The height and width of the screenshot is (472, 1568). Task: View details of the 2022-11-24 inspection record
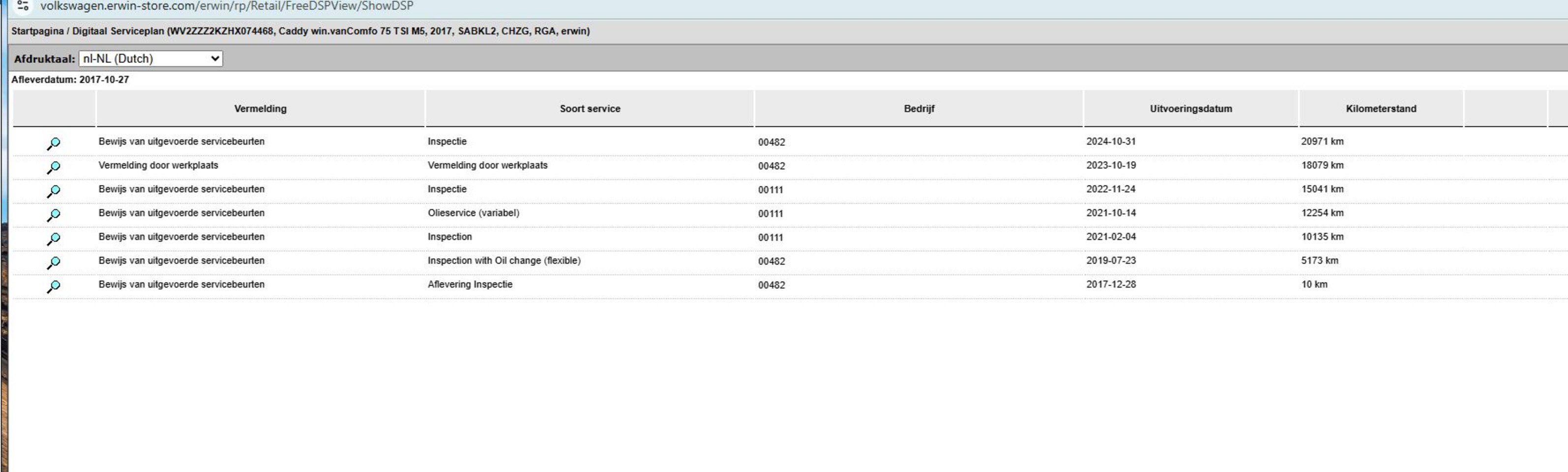tap(54, 191)
